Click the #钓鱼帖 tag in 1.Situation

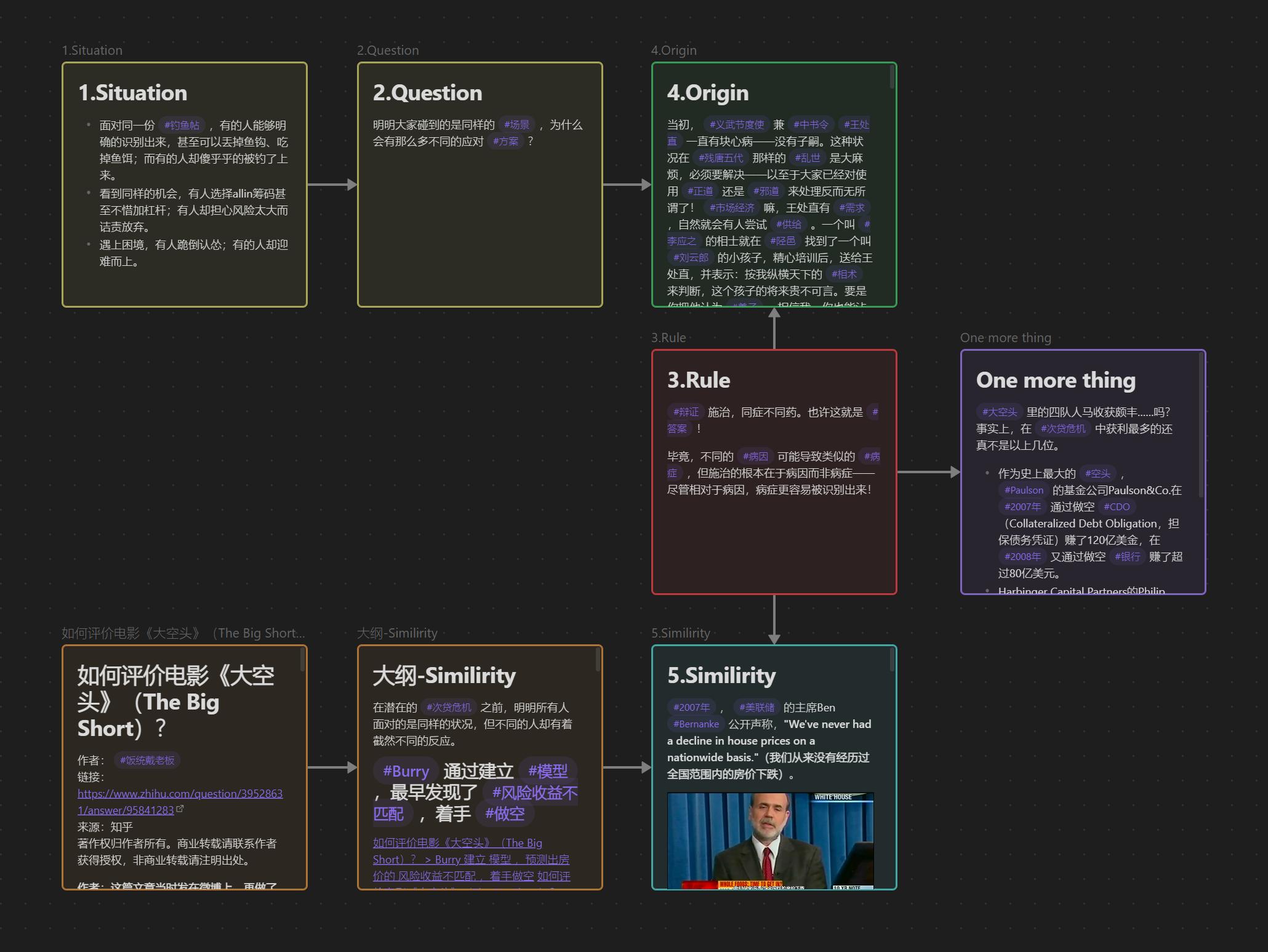click(182, 126)
